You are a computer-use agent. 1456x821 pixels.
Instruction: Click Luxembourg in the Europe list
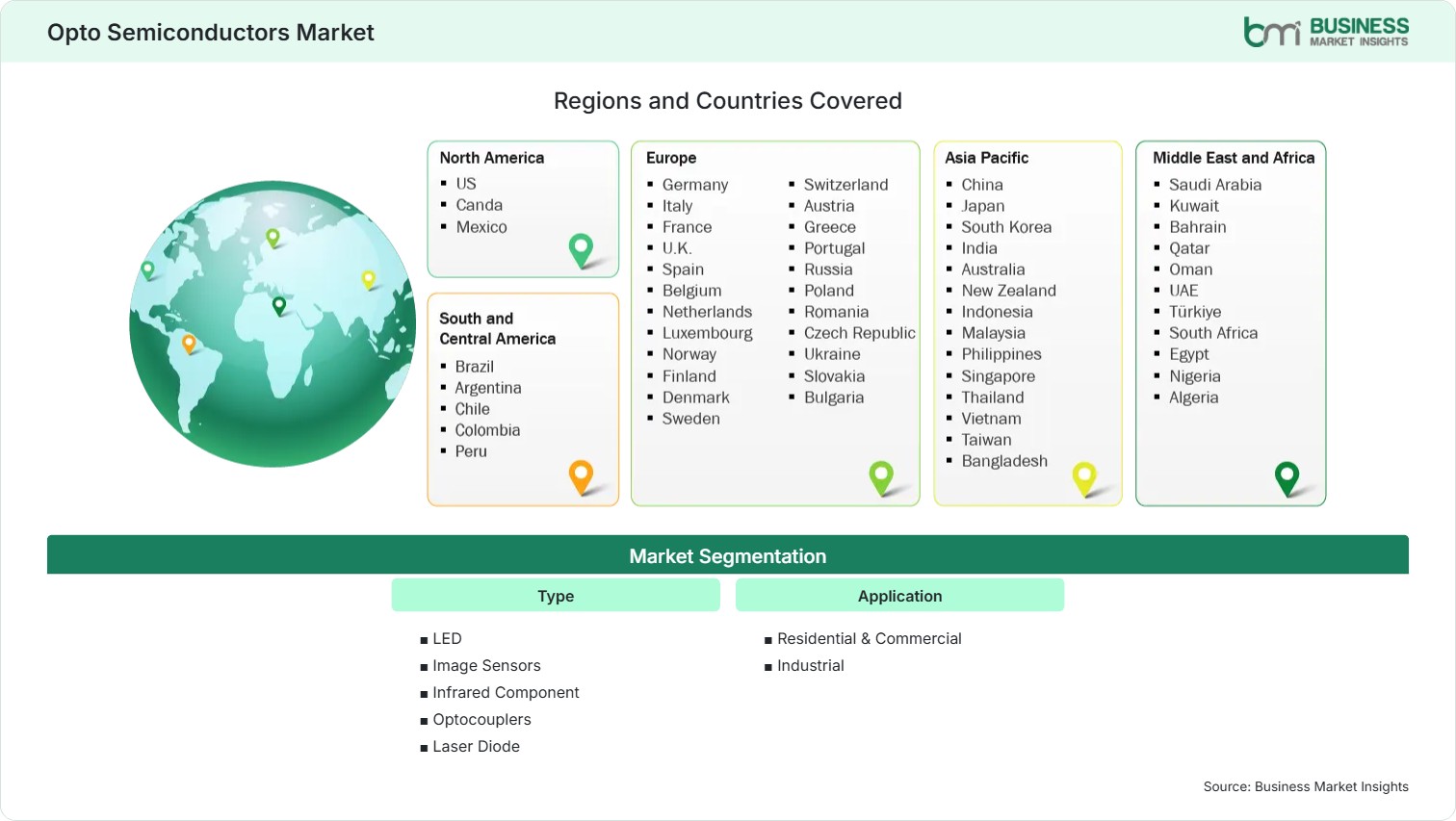(x=708, y=333)
